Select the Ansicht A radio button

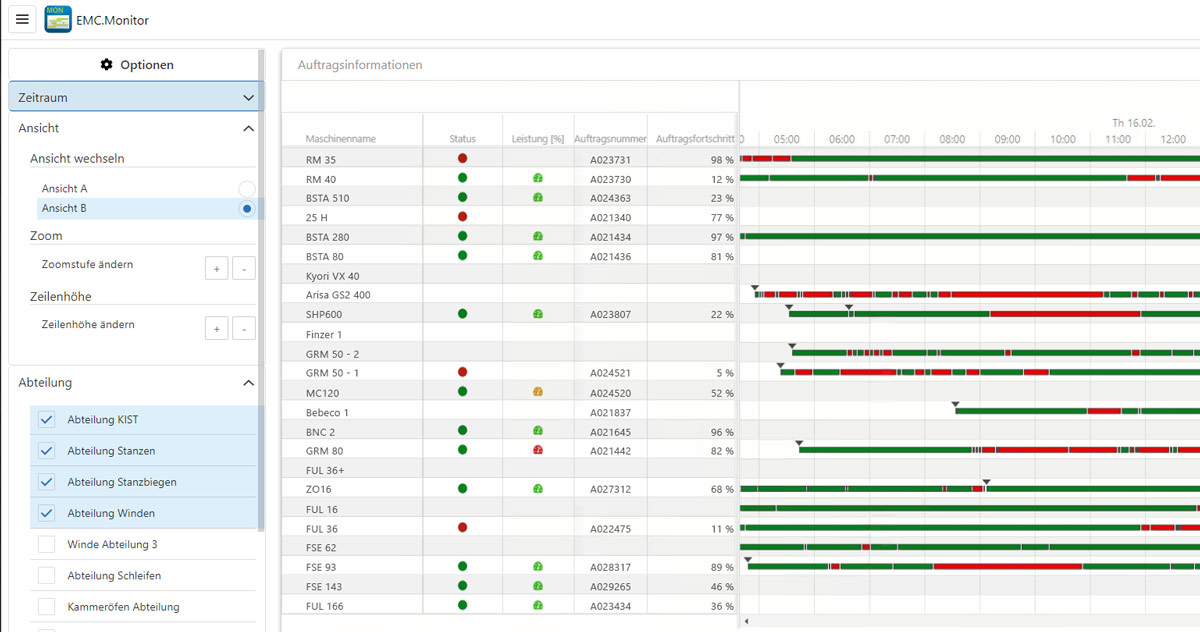(x=247, y=189)
